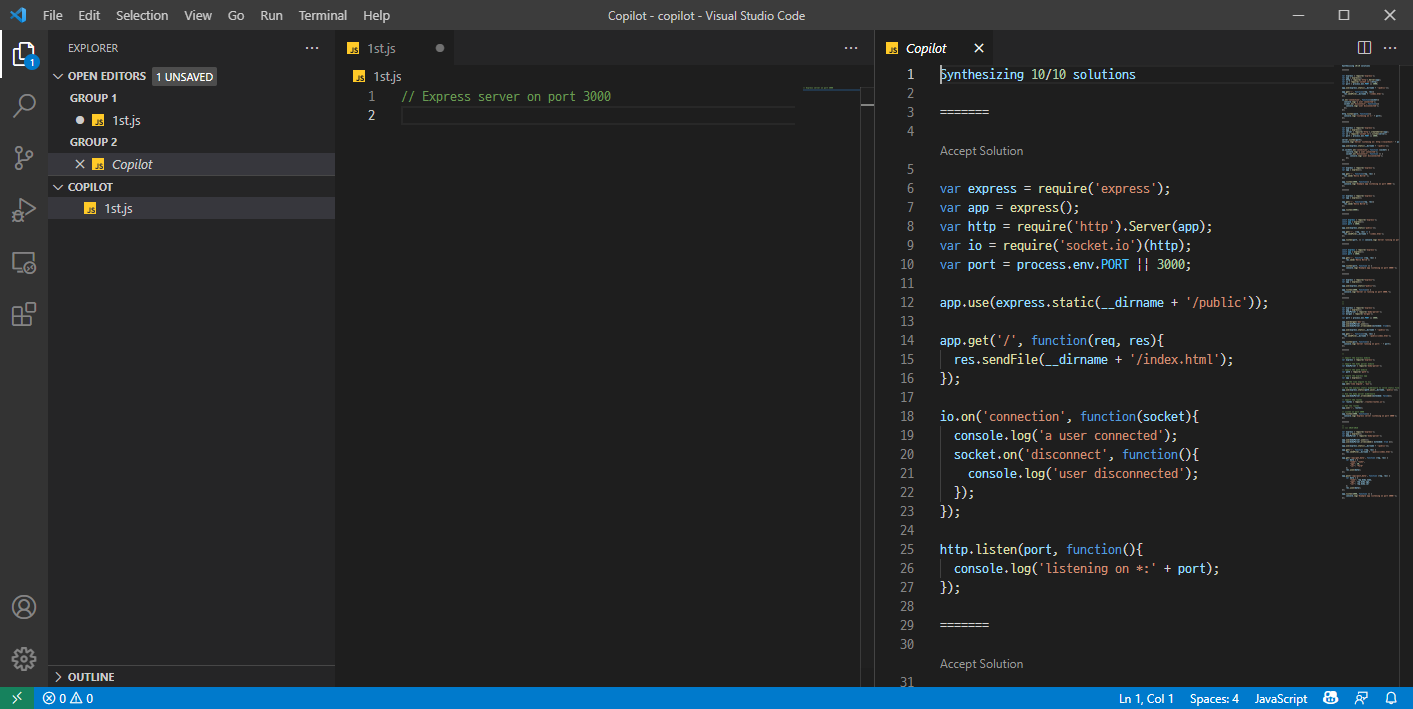Click the http.listen line in Copilot
This screenshot has width=1413, height=709.
tap(1041, 549)
